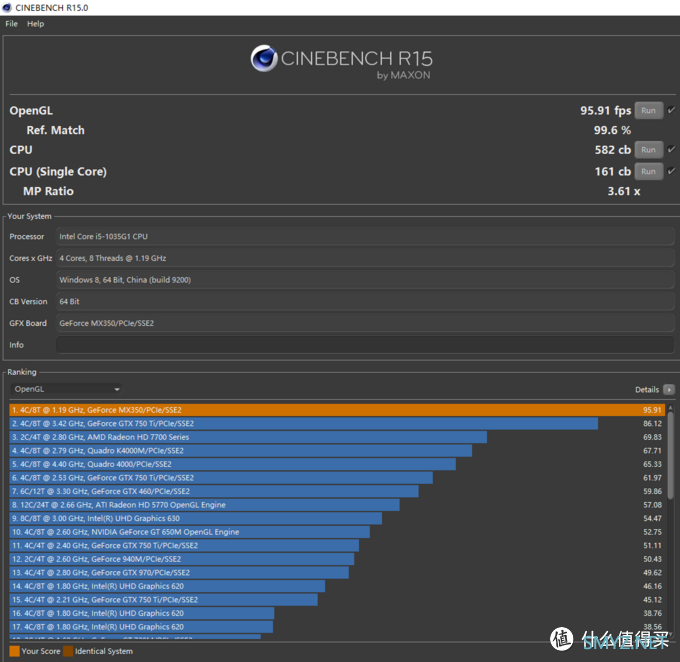Select ranking row 8 ATI Radeon HD 5770
The image size is (680, 662).
click(x=337, y=505)
